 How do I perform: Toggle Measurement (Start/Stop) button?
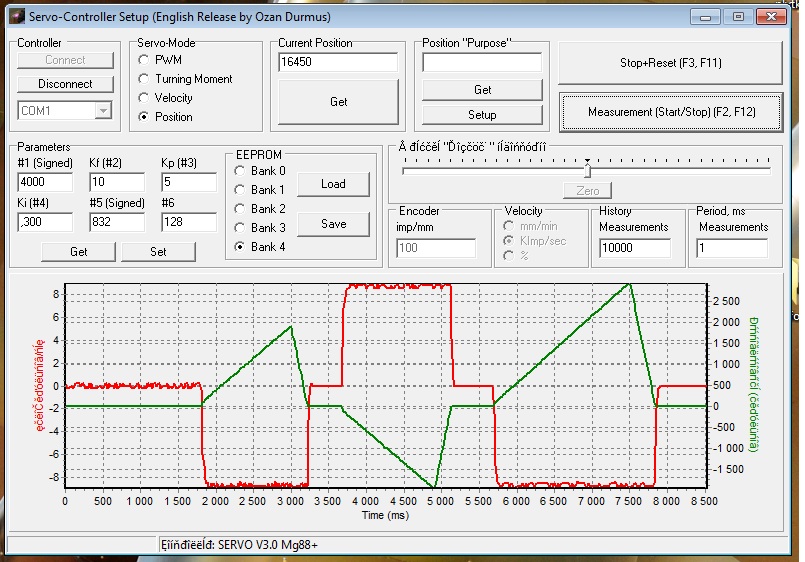pyautogui.click(x=671, y=112)
